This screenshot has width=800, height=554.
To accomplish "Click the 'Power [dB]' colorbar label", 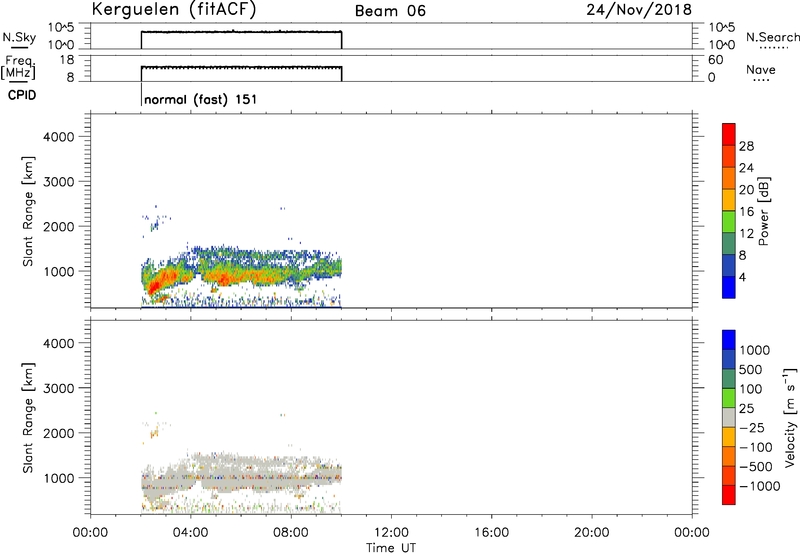I will pyautogui.click(x=763, y=211).
